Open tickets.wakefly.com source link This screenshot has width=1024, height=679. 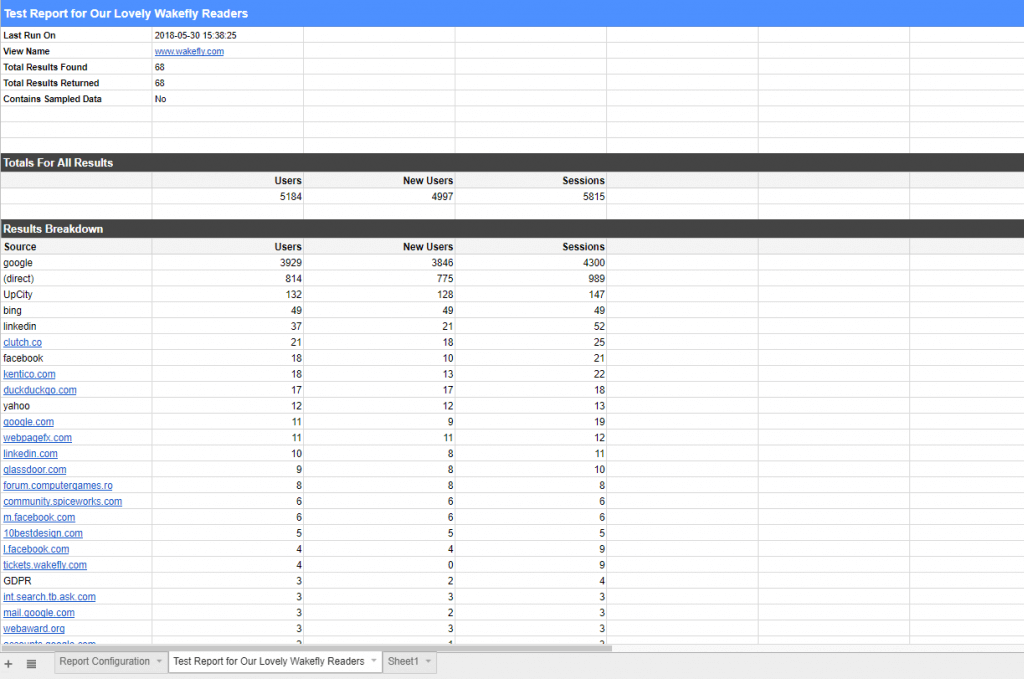point(45,565)
